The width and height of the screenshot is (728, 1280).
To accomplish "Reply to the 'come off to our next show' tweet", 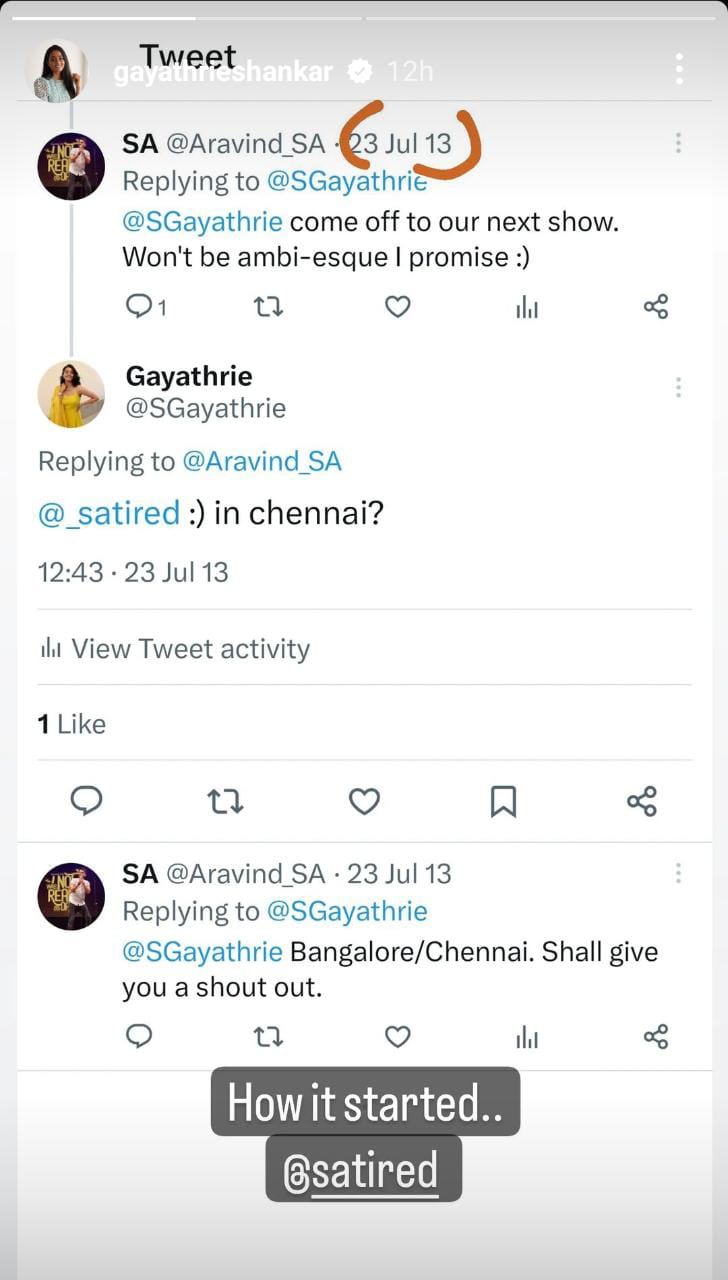I will [139, 307].
